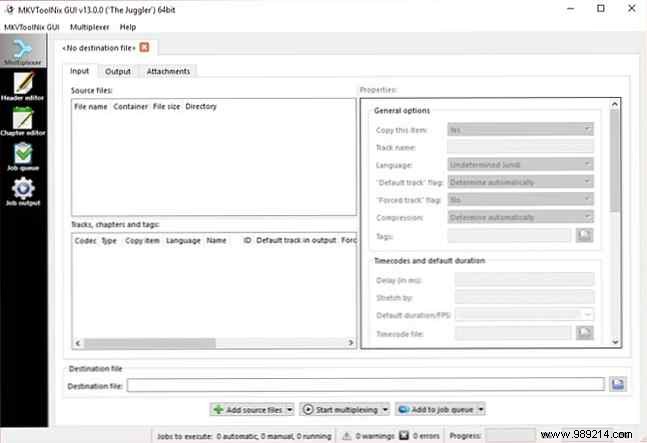
Task: Switch to the Attachments tab
Action: [x=168, y=71]
